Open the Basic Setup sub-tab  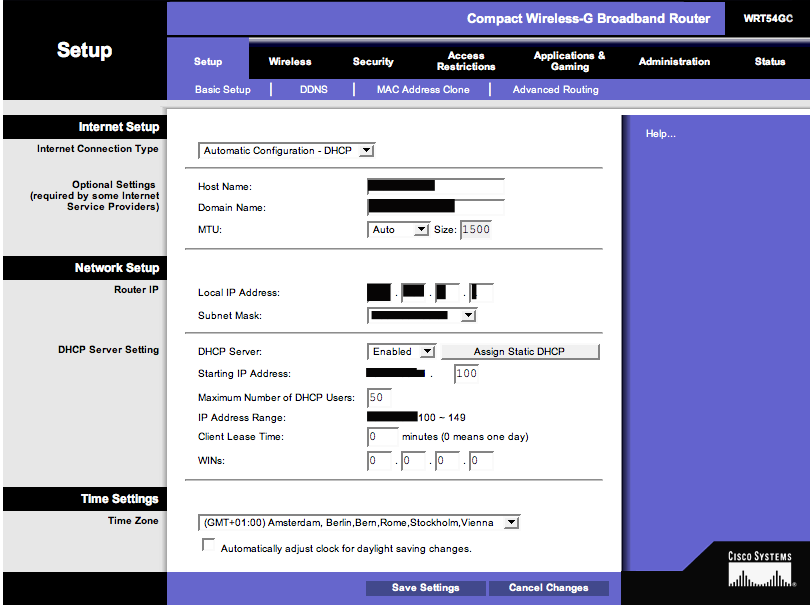pos(223,89)
